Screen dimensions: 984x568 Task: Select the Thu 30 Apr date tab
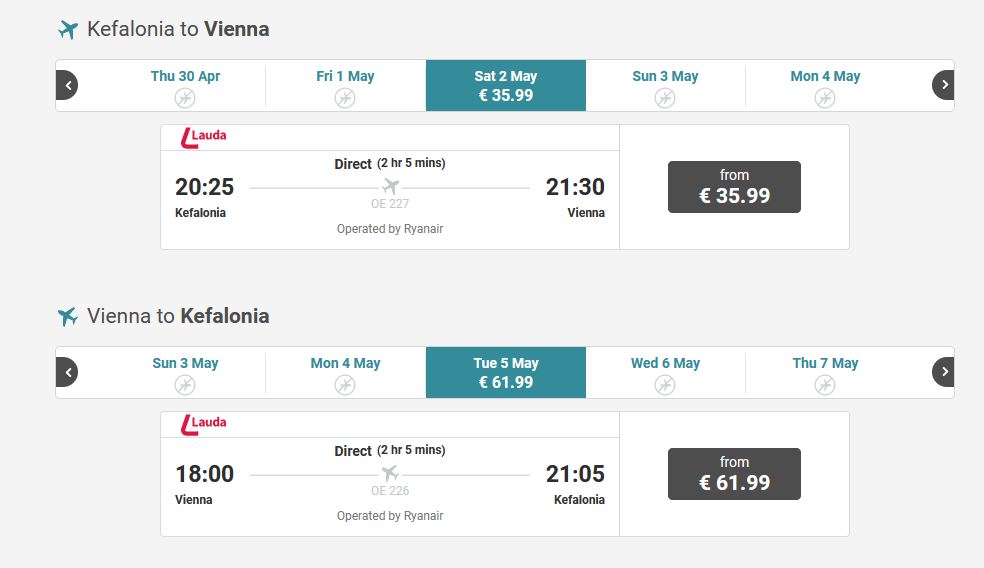(x=185, y=86)
